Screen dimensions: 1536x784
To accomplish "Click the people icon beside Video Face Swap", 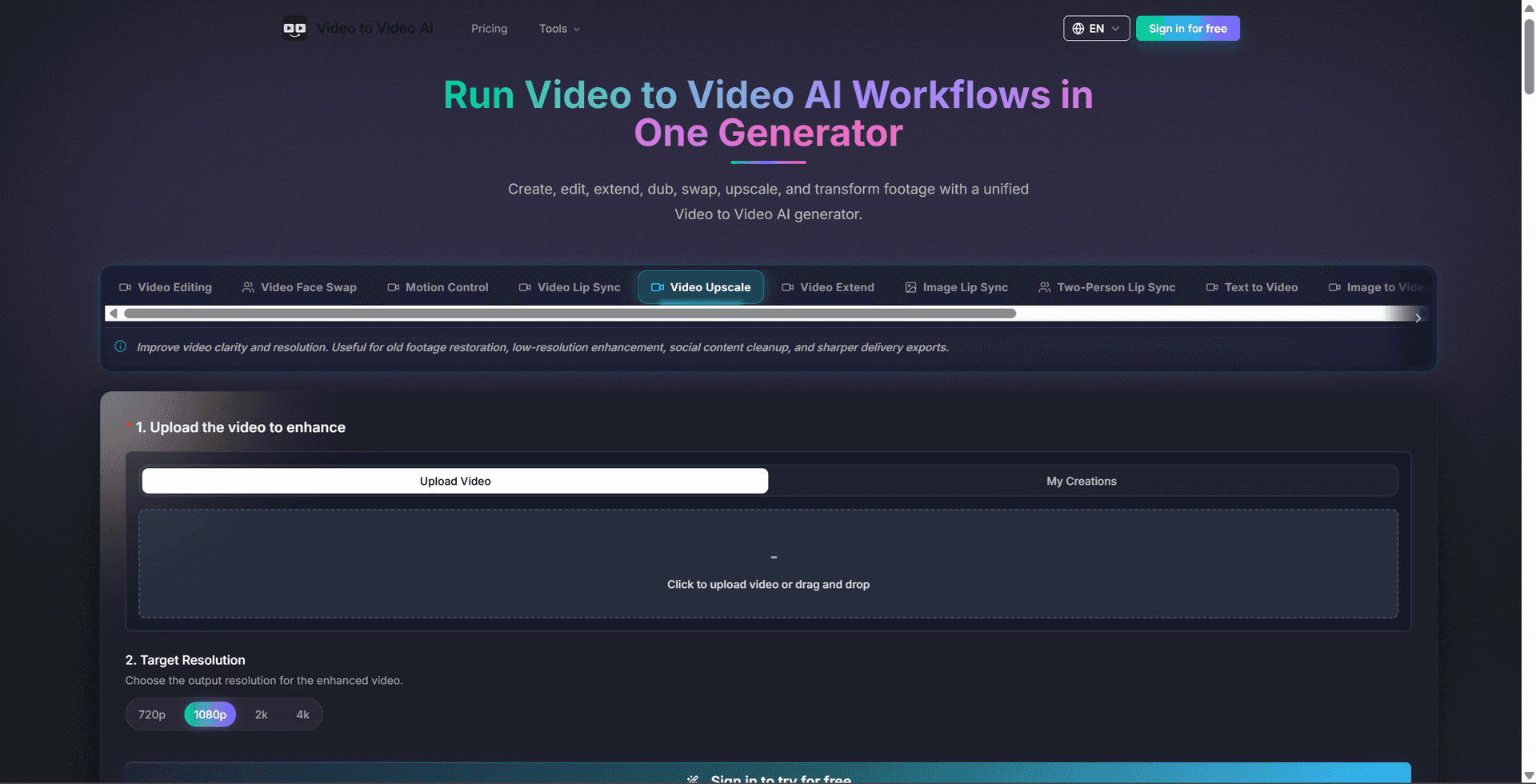I will point(248,287).
